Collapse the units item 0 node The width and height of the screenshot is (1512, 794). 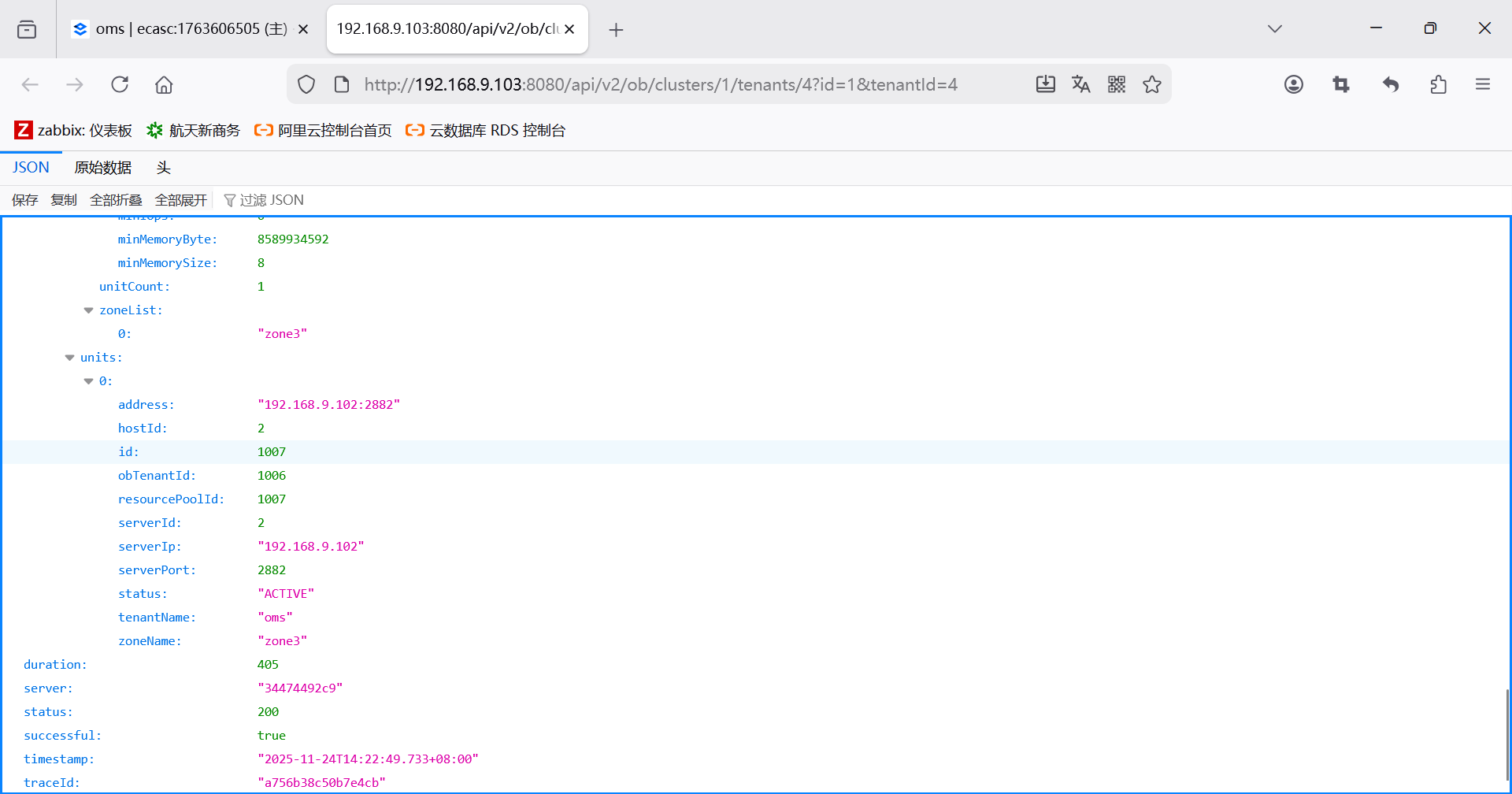point(88,381)
